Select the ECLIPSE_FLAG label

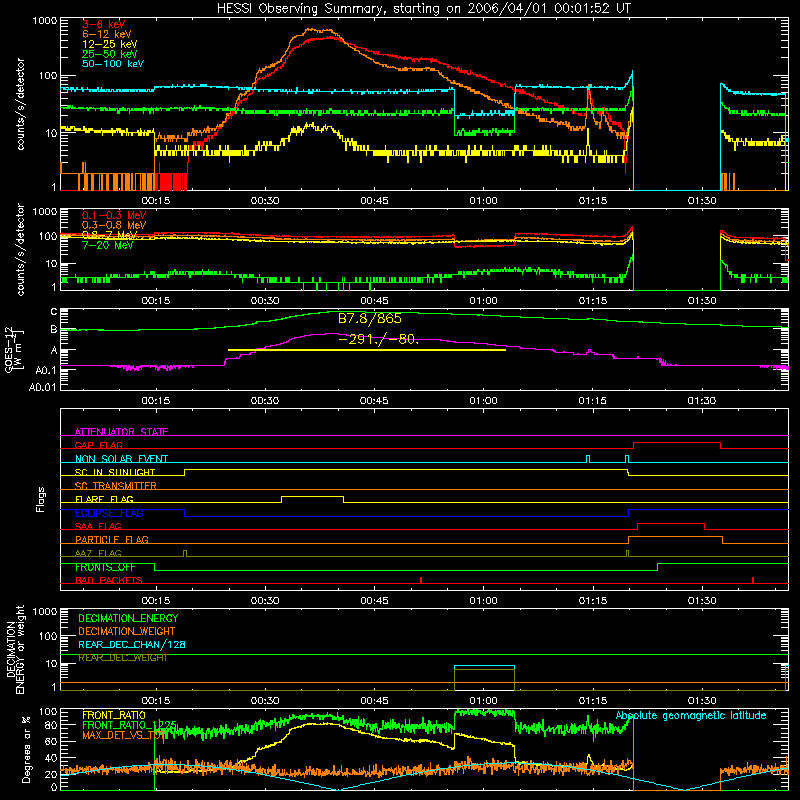pos(109,513)
